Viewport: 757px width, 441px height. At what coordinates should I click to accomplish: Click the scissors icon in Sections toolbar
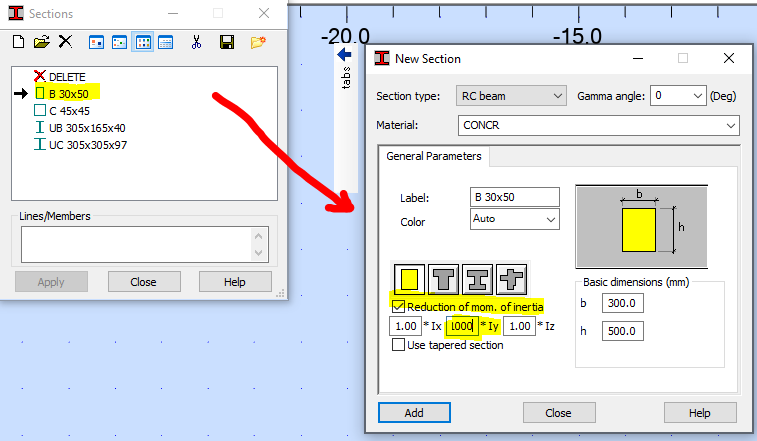pos(196,42)
